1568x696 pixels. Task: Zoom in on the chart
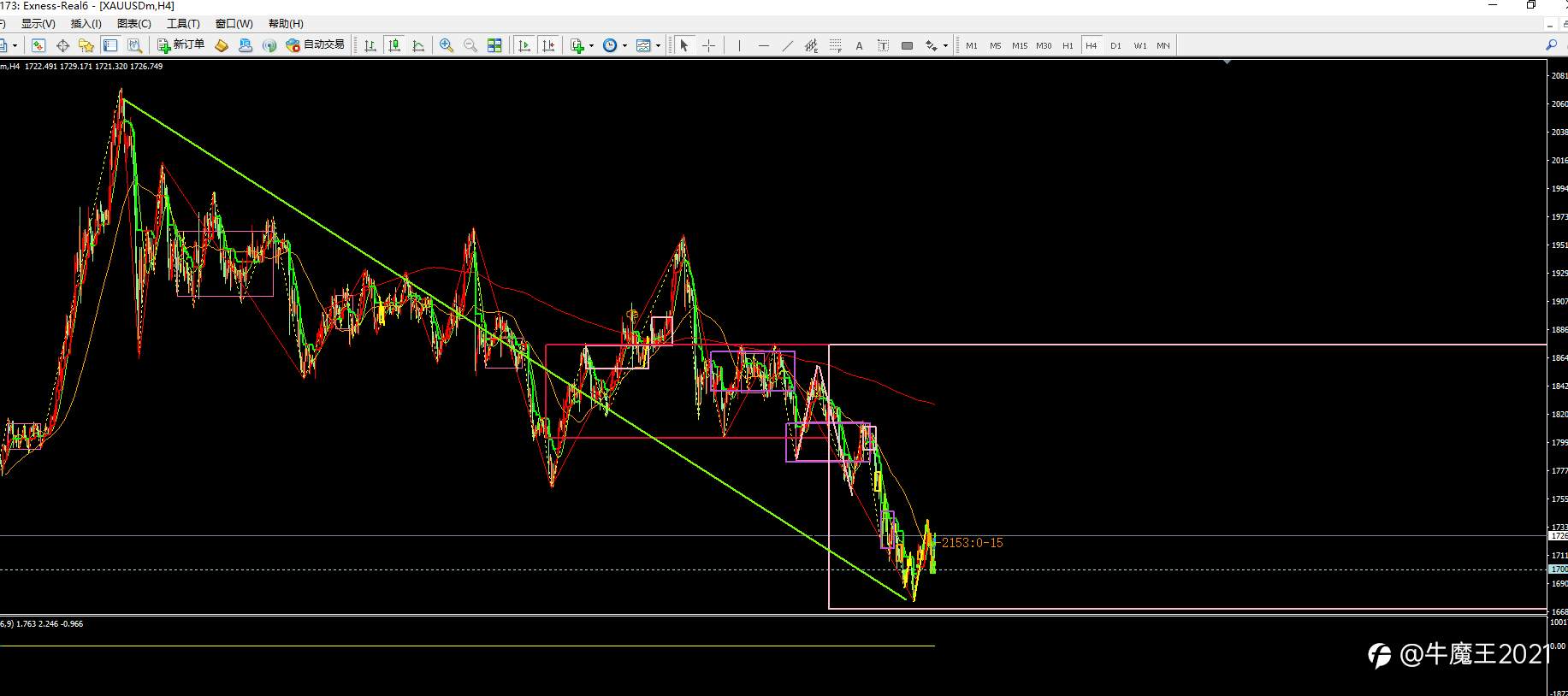pos(447,45)
